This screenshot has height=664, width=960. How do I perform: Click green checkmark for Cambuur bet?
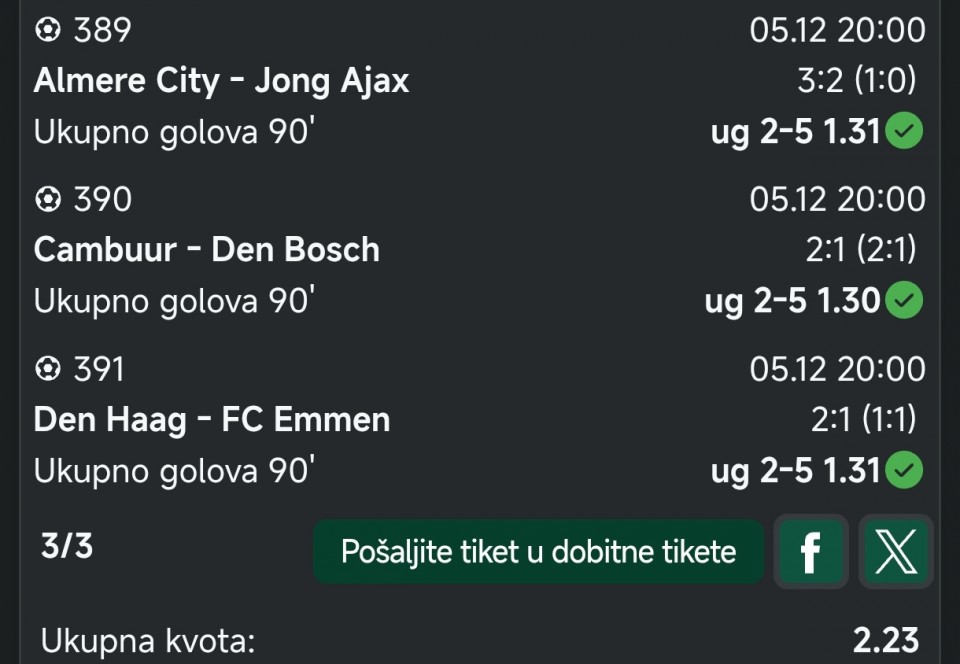tap(904, 300)
